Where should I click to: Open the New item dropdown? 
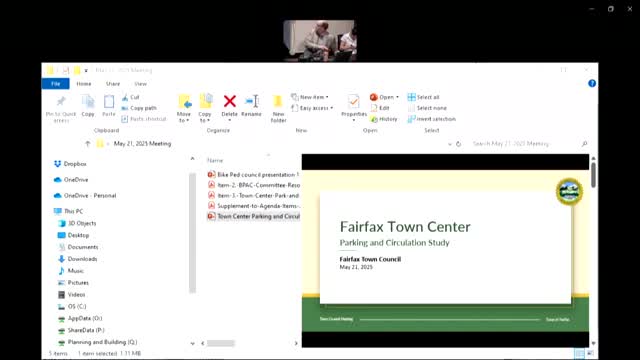(x=310, y=97)
